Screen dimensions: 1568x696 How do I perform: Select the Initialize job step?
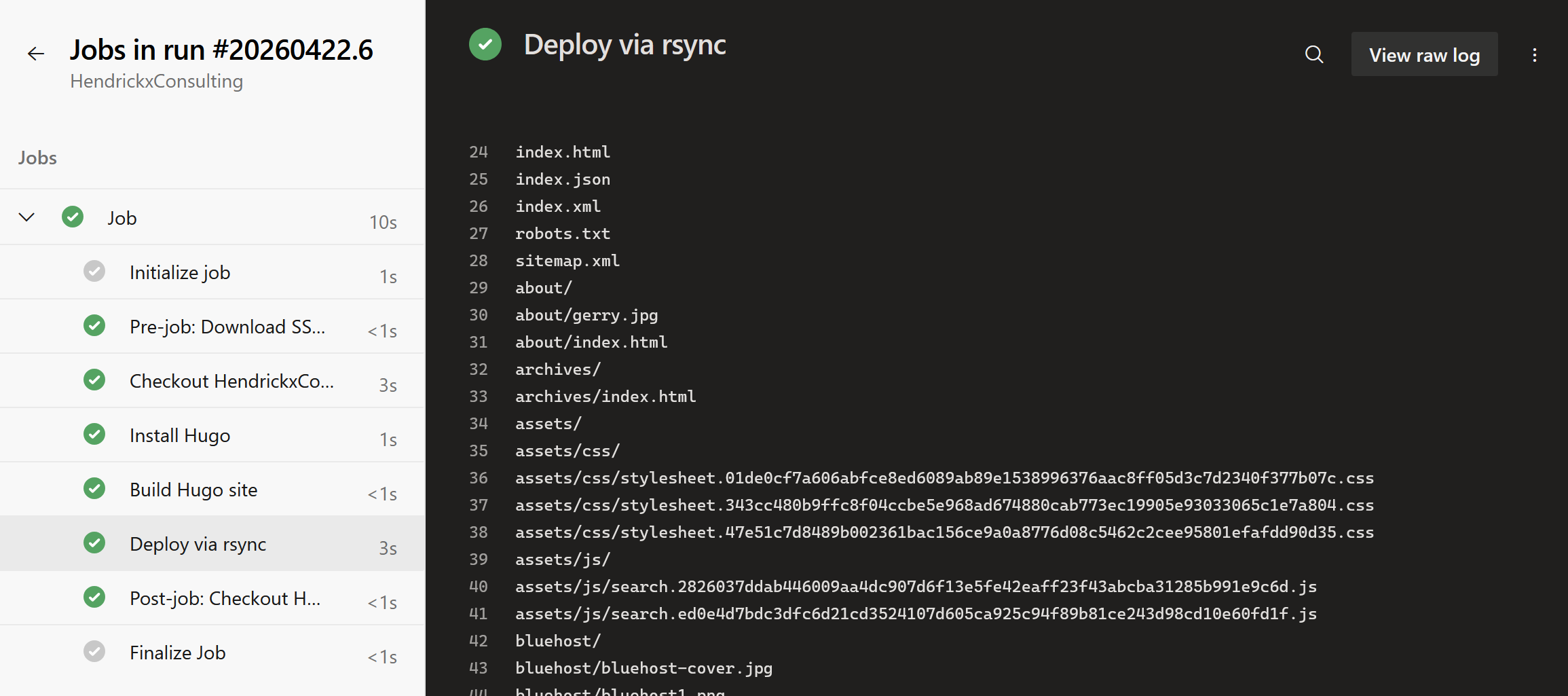[180, 272]
